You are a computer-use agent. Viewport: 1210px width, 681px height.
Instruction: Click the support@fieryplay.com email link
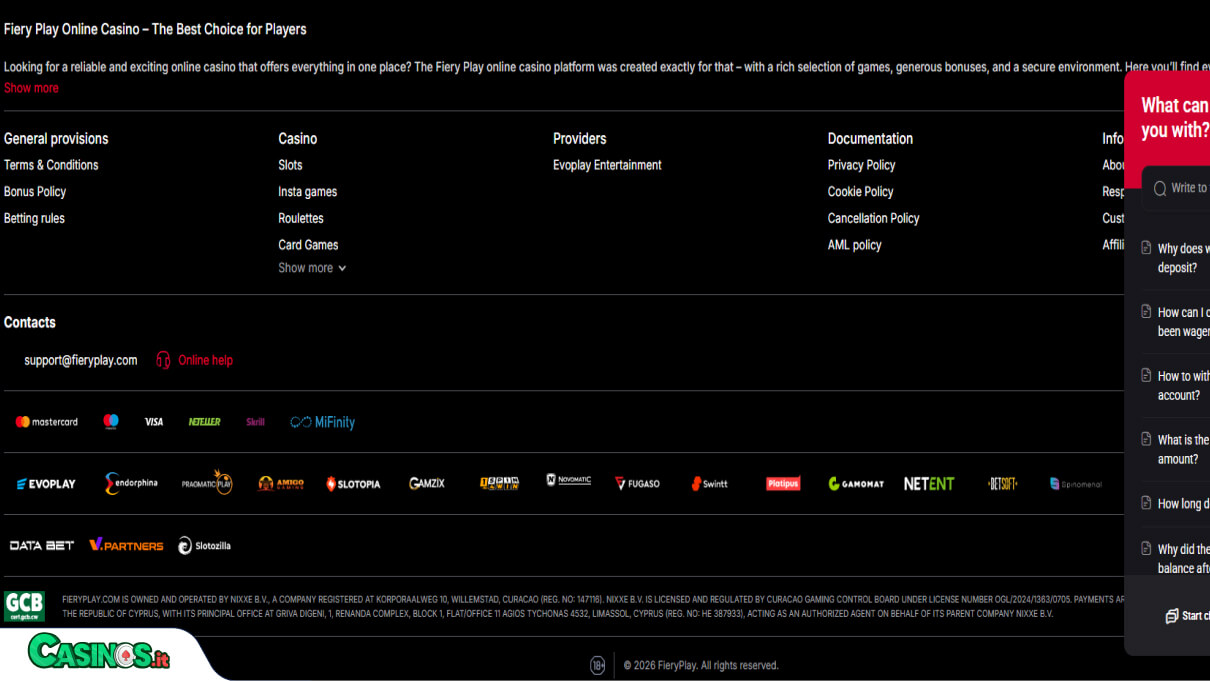click(x=81, y=360)
